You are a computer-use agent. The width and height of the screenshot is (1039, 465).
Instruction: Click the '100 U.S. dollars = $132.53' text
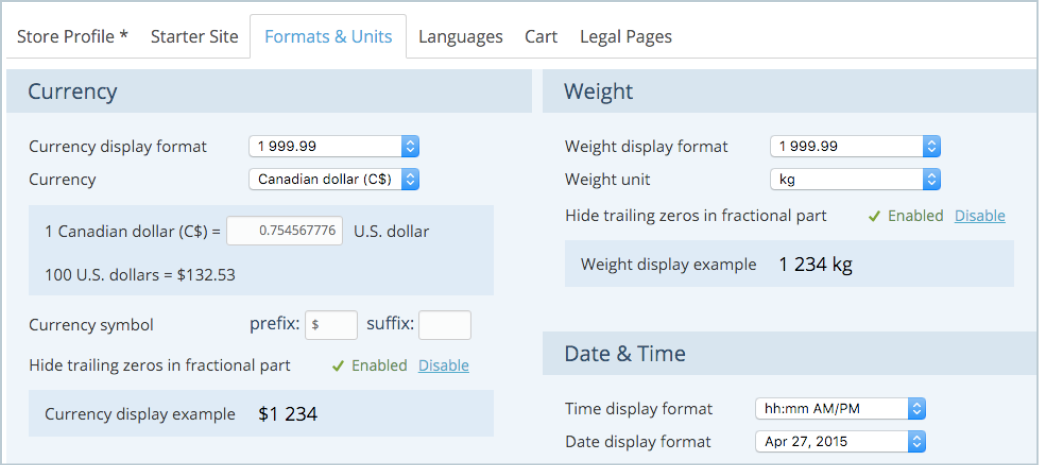tap(140, 274)
